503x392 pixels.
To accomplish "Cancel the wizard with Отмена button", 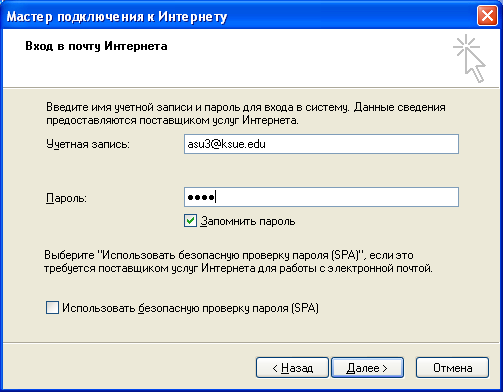I will [x=452, y=368].
